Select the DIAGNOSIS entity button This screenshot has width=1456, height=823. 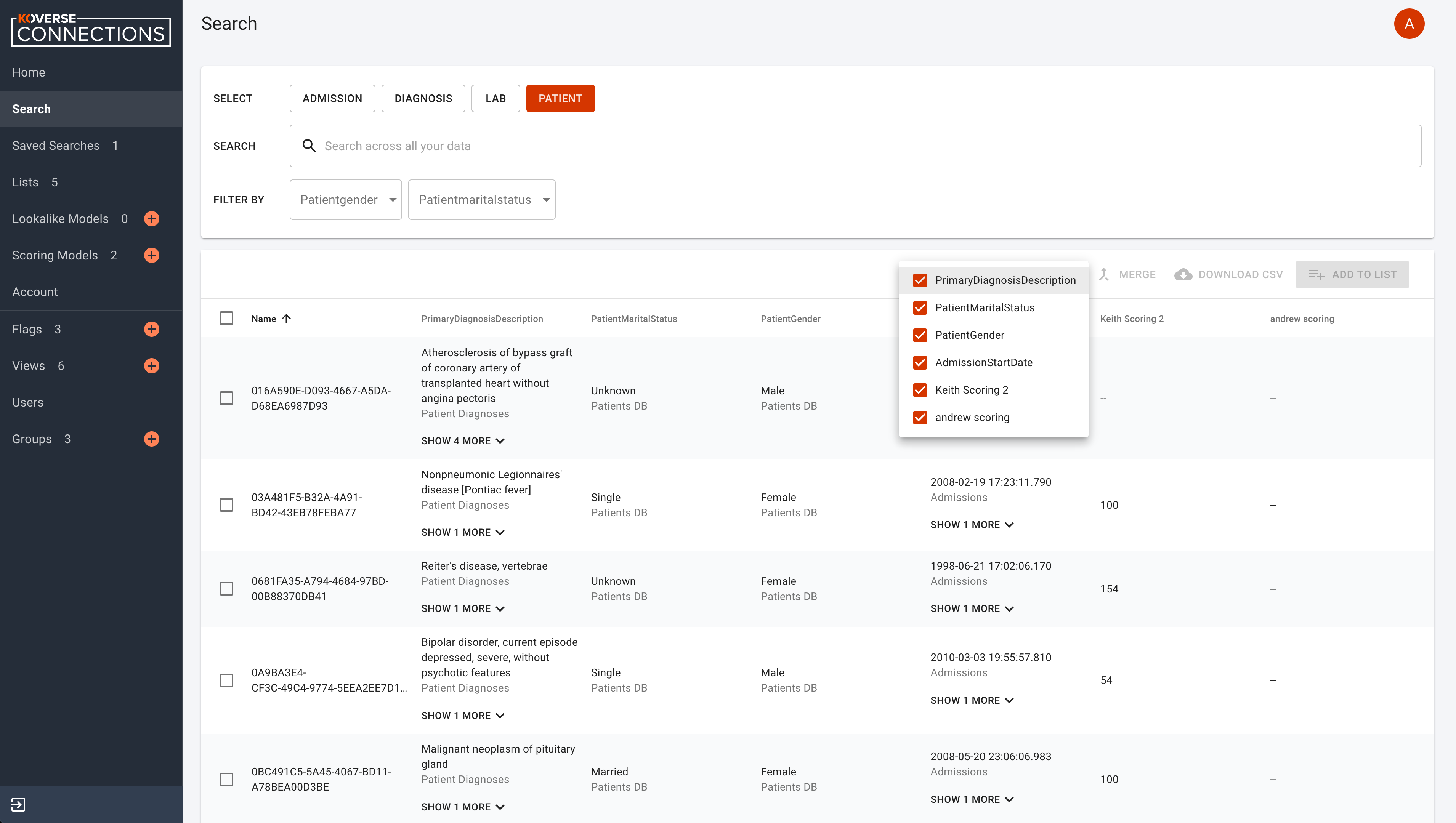[x=423, y=98]
